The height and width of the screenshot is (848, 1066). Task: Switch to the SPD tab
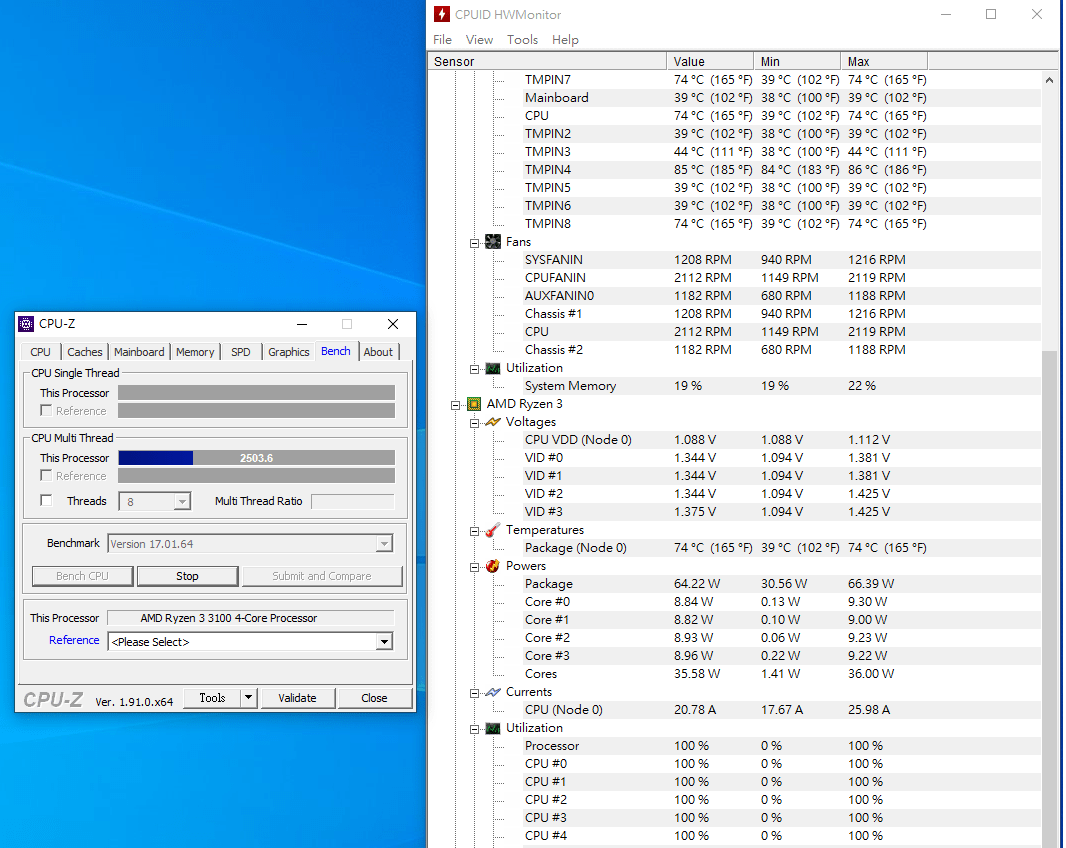click(x=241, y=352)
